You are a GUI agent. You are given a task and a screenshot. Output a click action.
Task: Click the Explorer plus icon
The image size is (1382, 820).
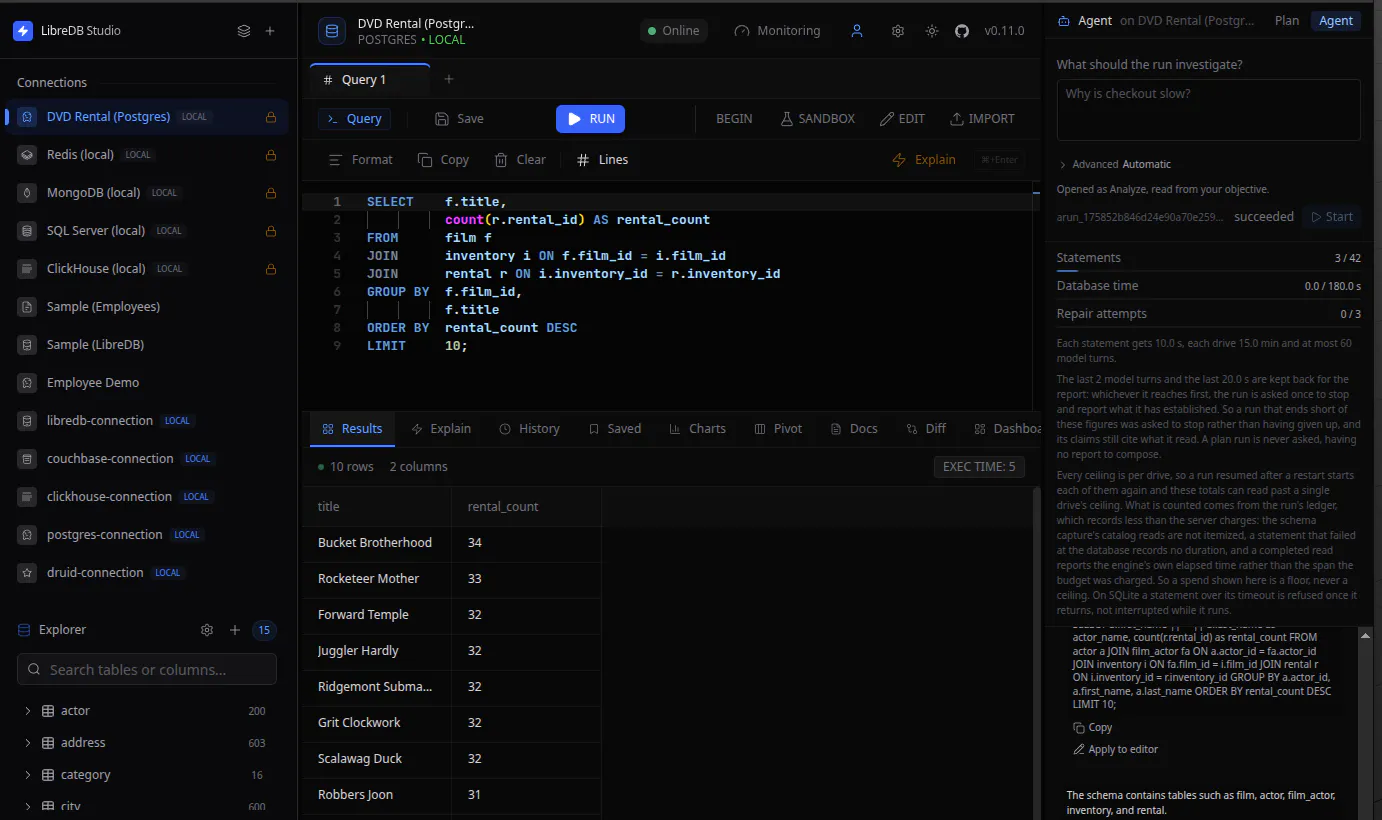(235, 630)
